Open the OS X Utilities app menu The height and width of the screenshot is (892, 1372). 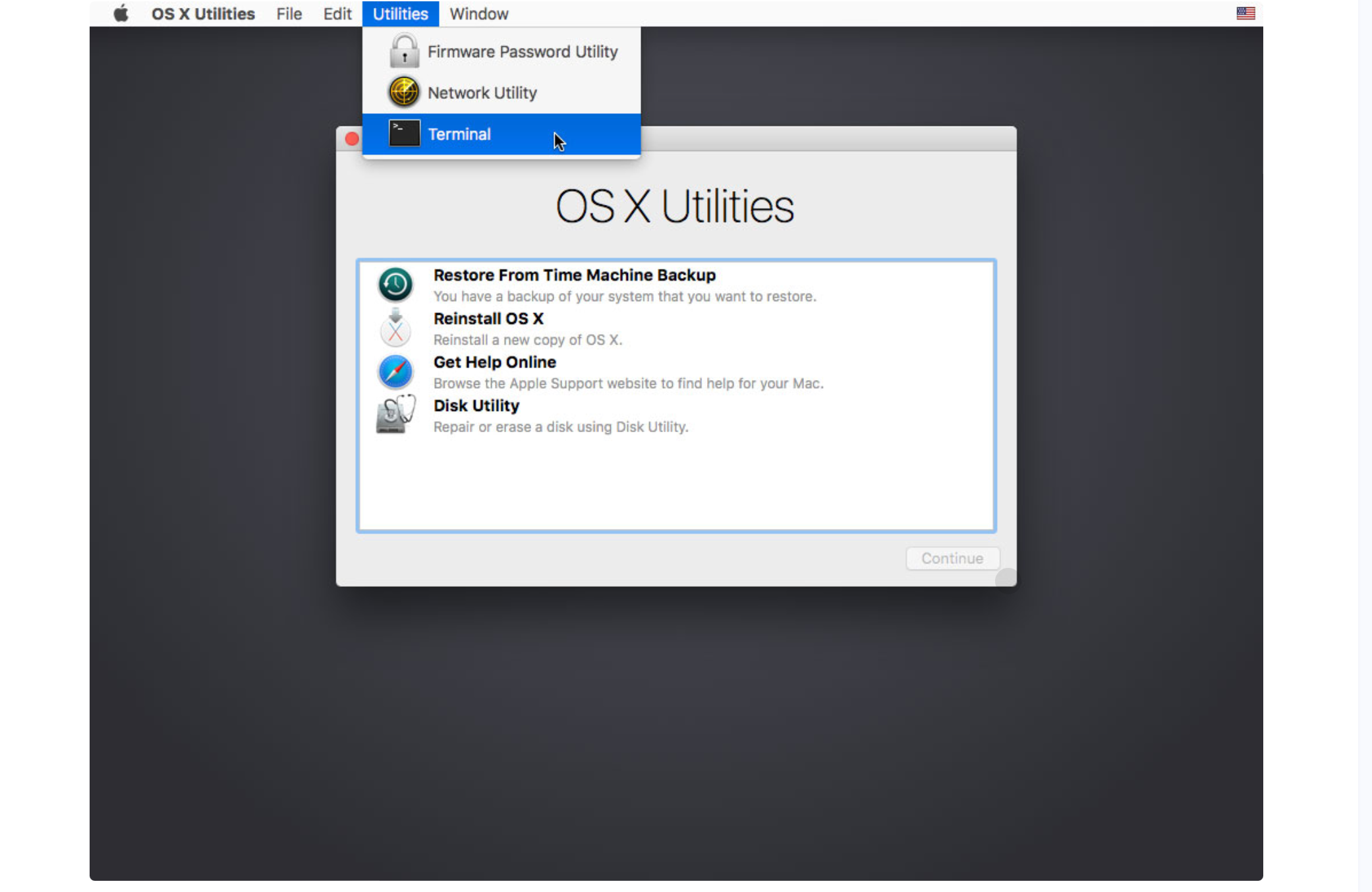[203, 14]
